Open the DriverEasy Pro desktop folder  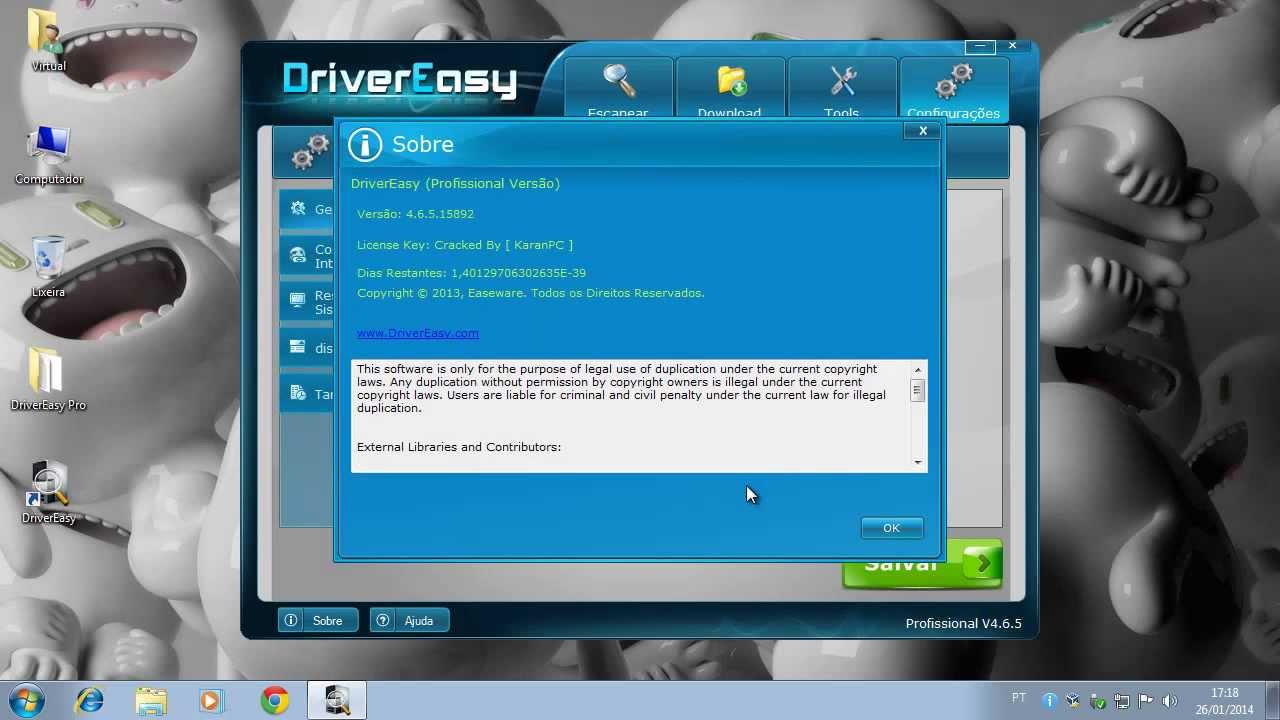coord(48,381)
